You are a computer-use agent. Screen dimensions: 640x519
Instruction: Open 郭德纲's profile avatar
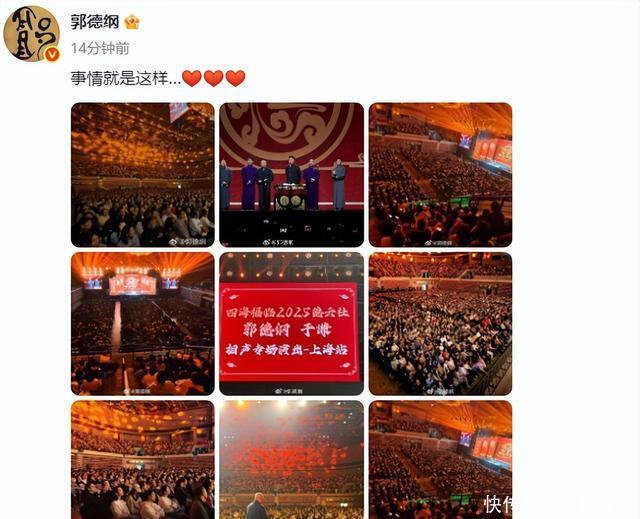tap(31, 34)
